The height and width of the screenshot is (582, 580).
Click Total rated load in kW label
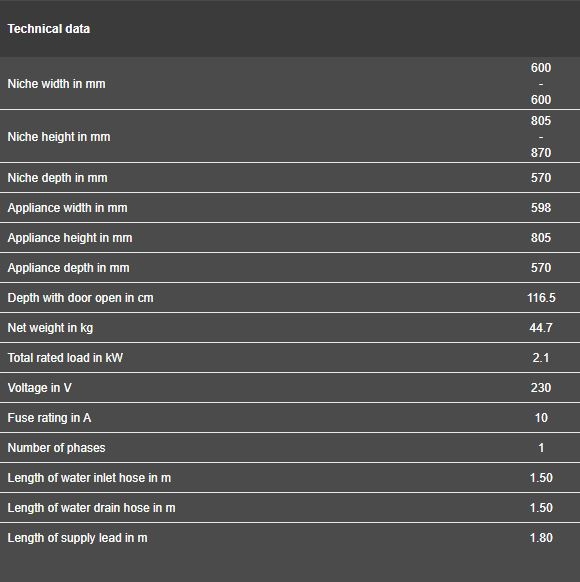[x=65, y=357]
